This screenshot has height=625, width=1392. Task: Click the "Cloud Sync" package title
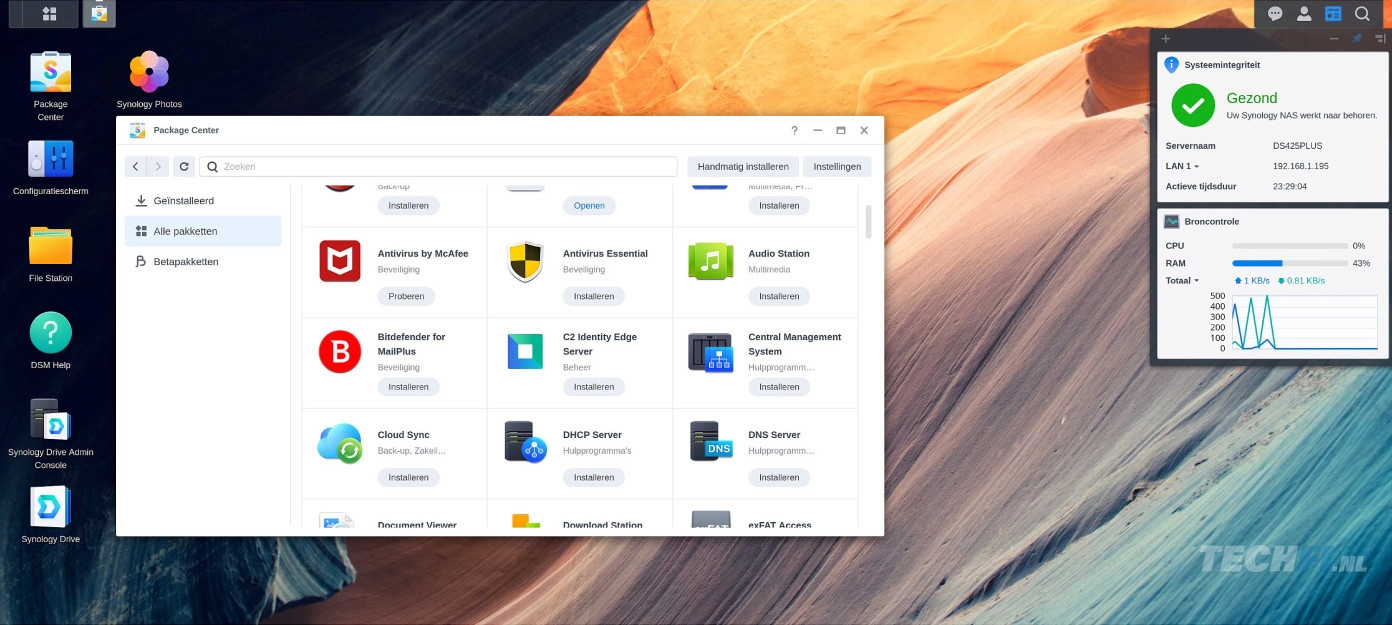point(404,435)
